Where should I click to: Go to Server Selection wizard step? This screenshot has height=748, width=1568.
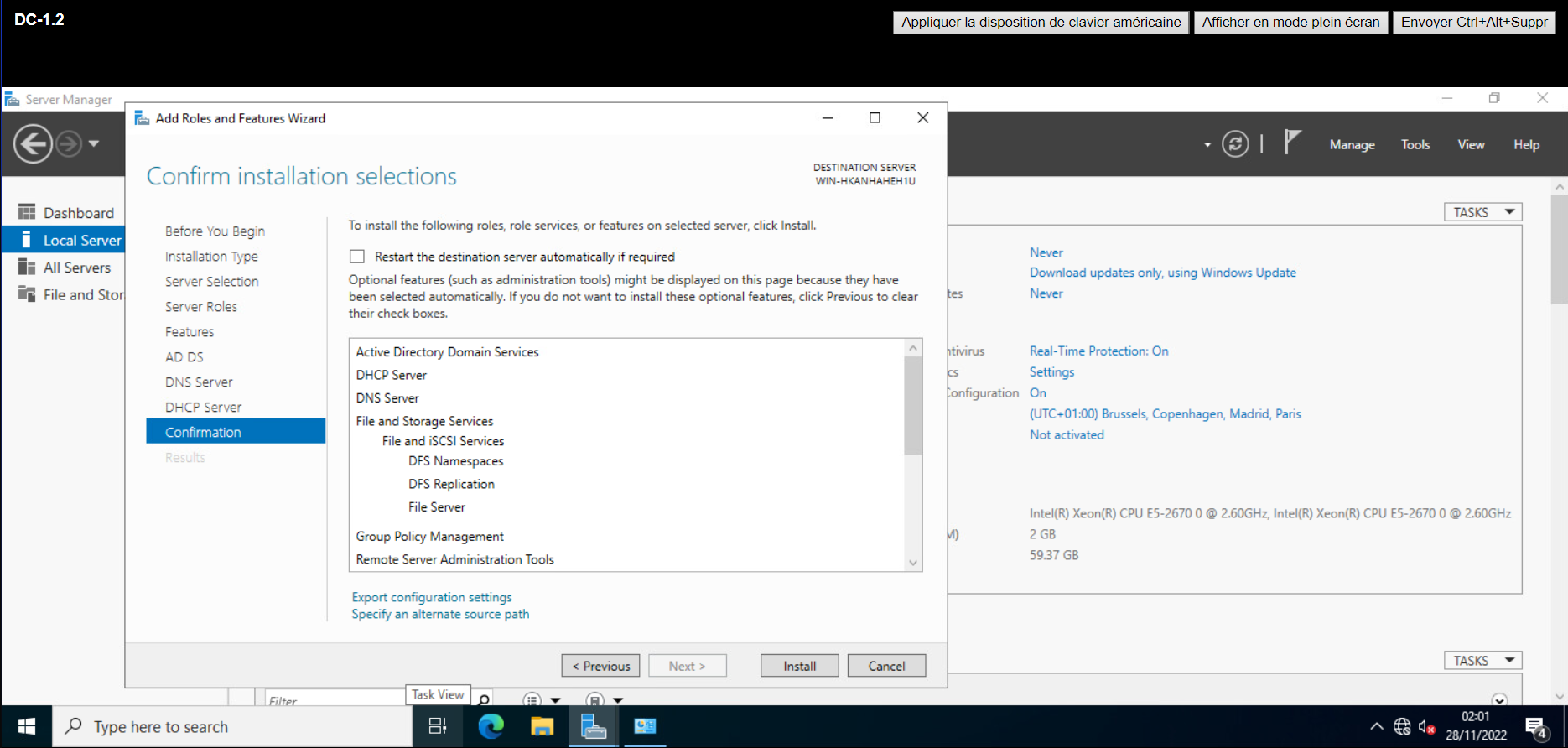point(211,281)
